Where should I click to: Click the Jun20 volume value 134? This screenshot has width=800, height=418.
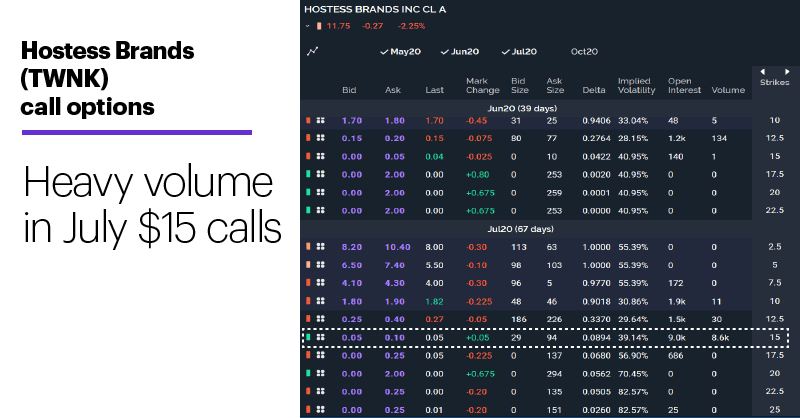719,138
